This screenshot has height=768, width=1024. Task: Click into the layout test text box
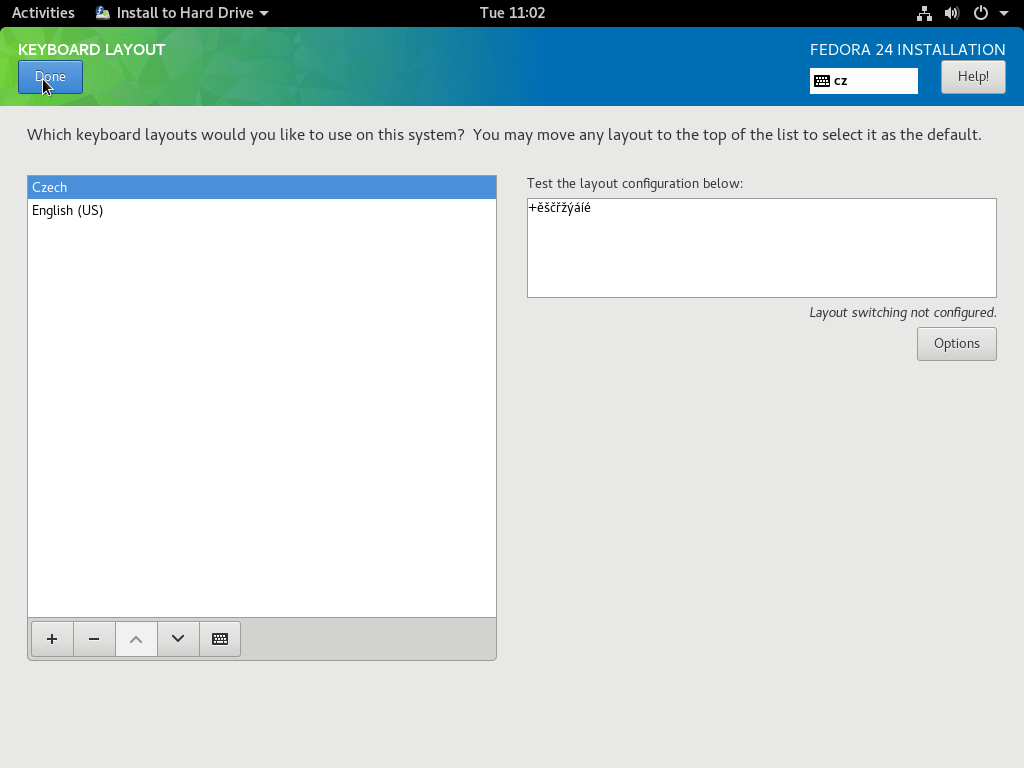(761, 248)
